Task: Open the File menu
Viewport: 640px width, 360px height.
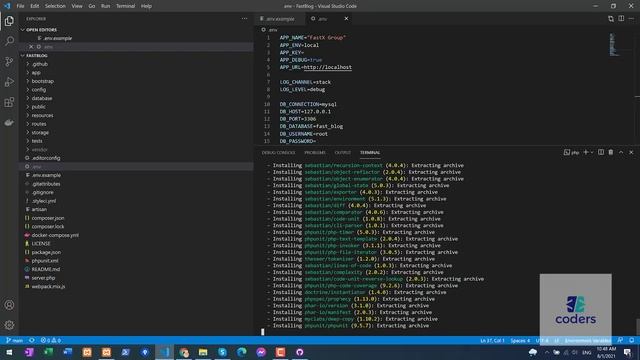Action: (x=20, y=6)
